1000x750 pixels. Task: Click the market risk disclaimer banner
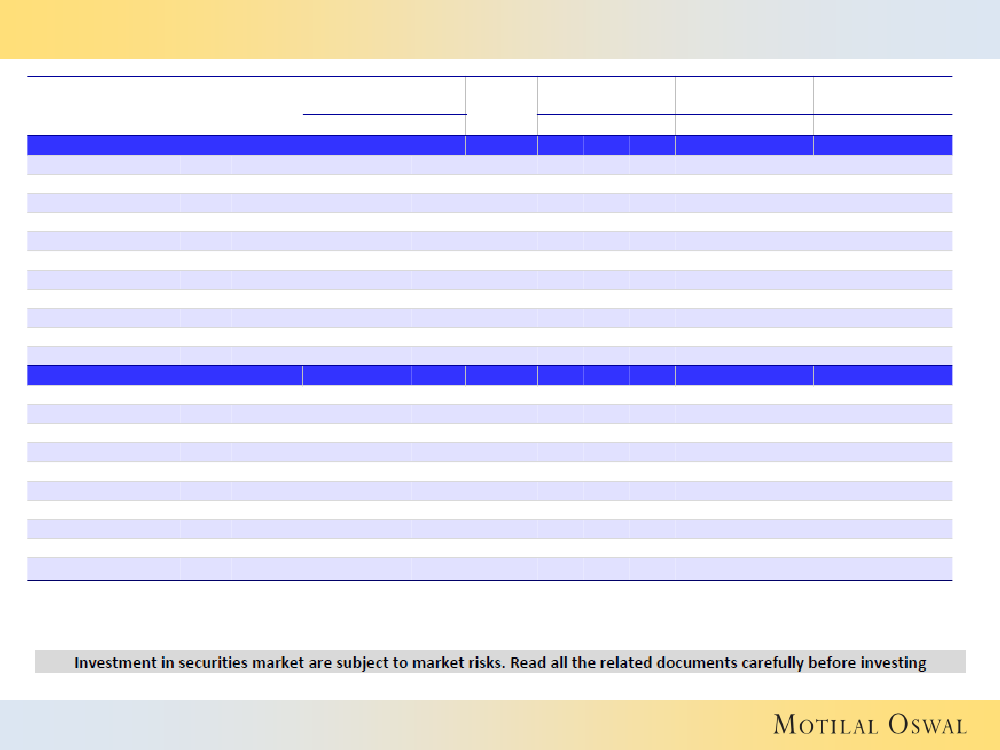(x=500, y=662)
